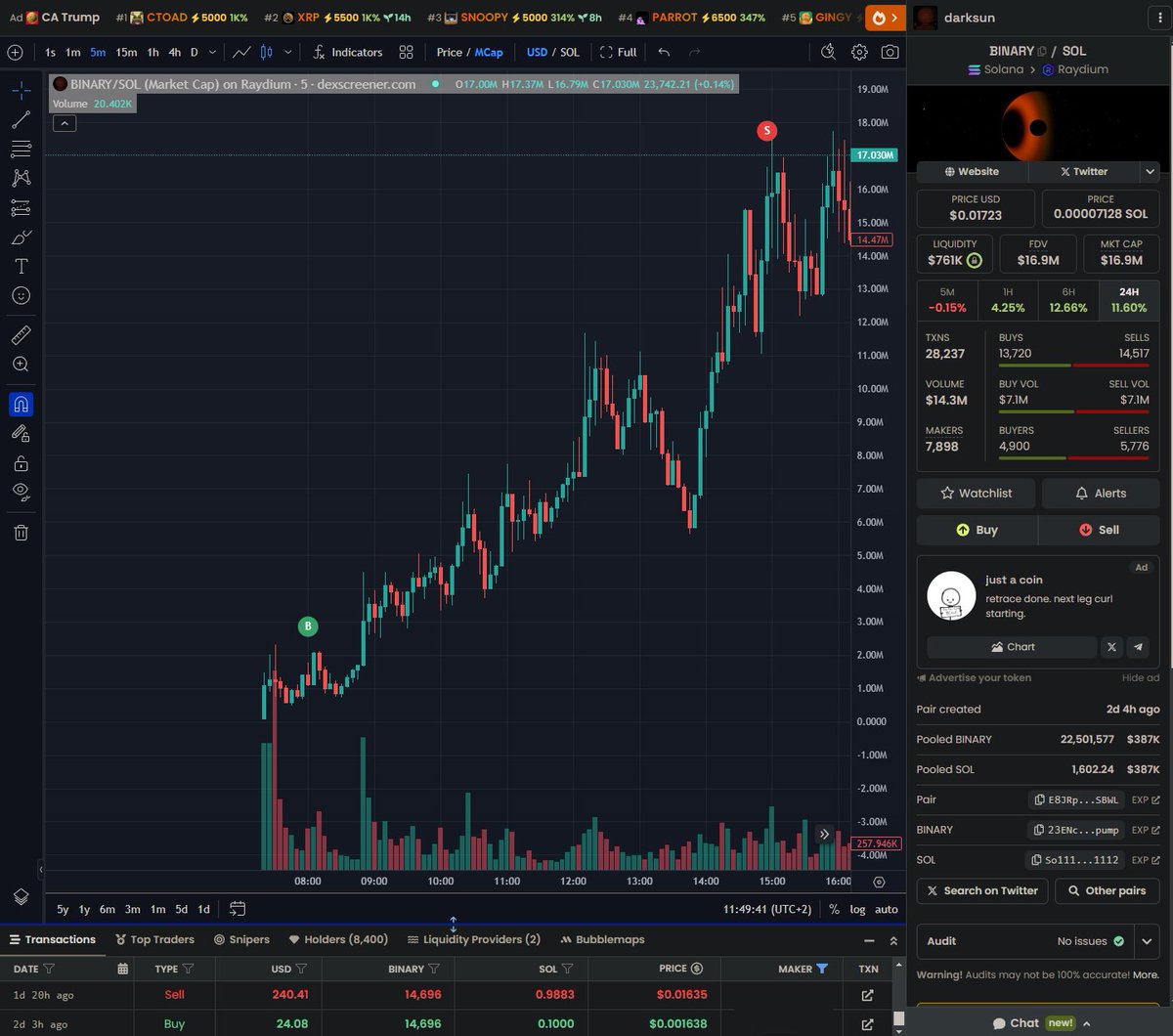Select the brush drawing tool
The image size is (1173, 1036).
[x=22, y=237]
